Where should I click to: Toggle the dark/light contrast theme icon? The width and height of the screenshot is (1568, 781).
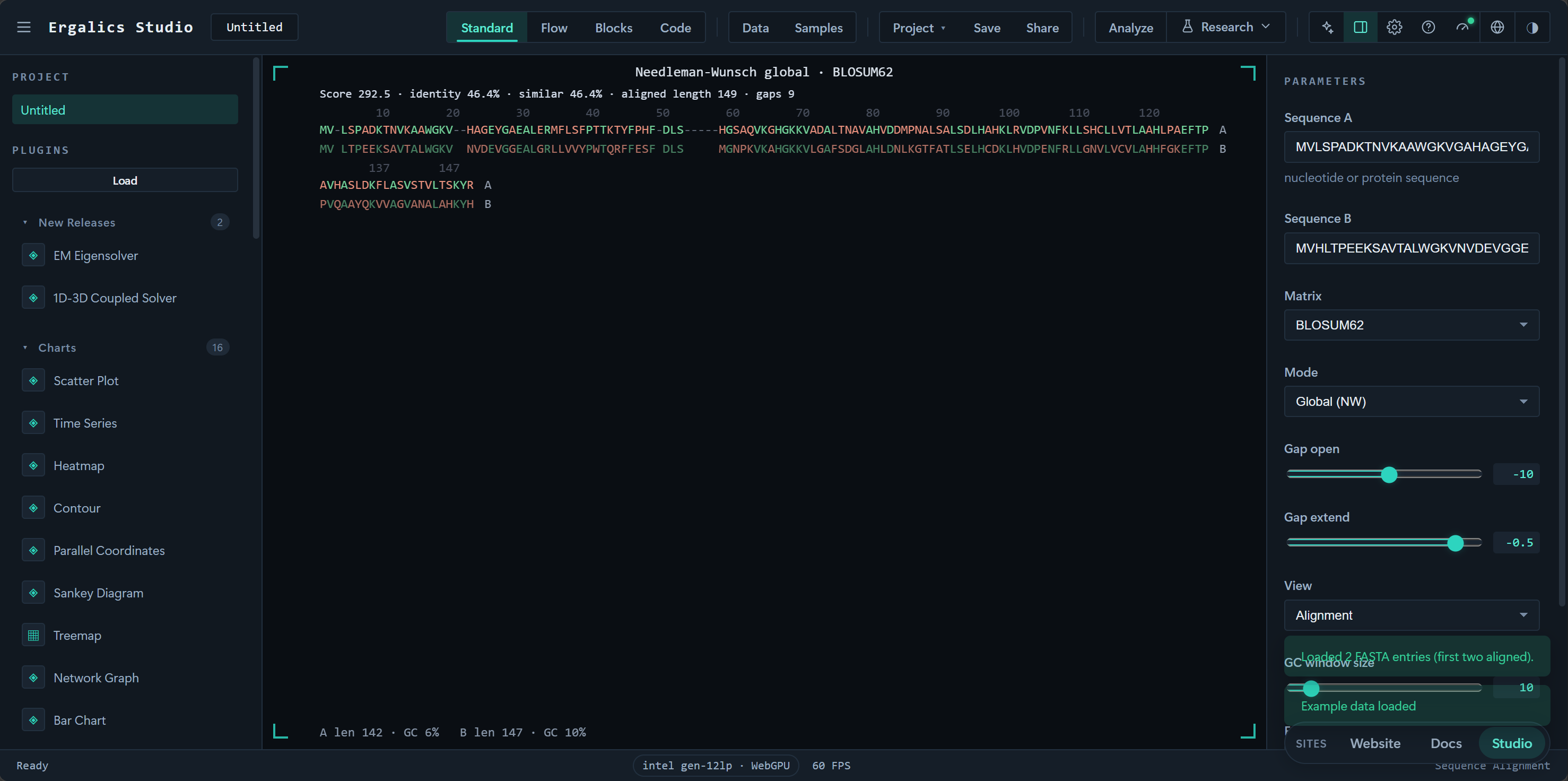pos(1532,28)
